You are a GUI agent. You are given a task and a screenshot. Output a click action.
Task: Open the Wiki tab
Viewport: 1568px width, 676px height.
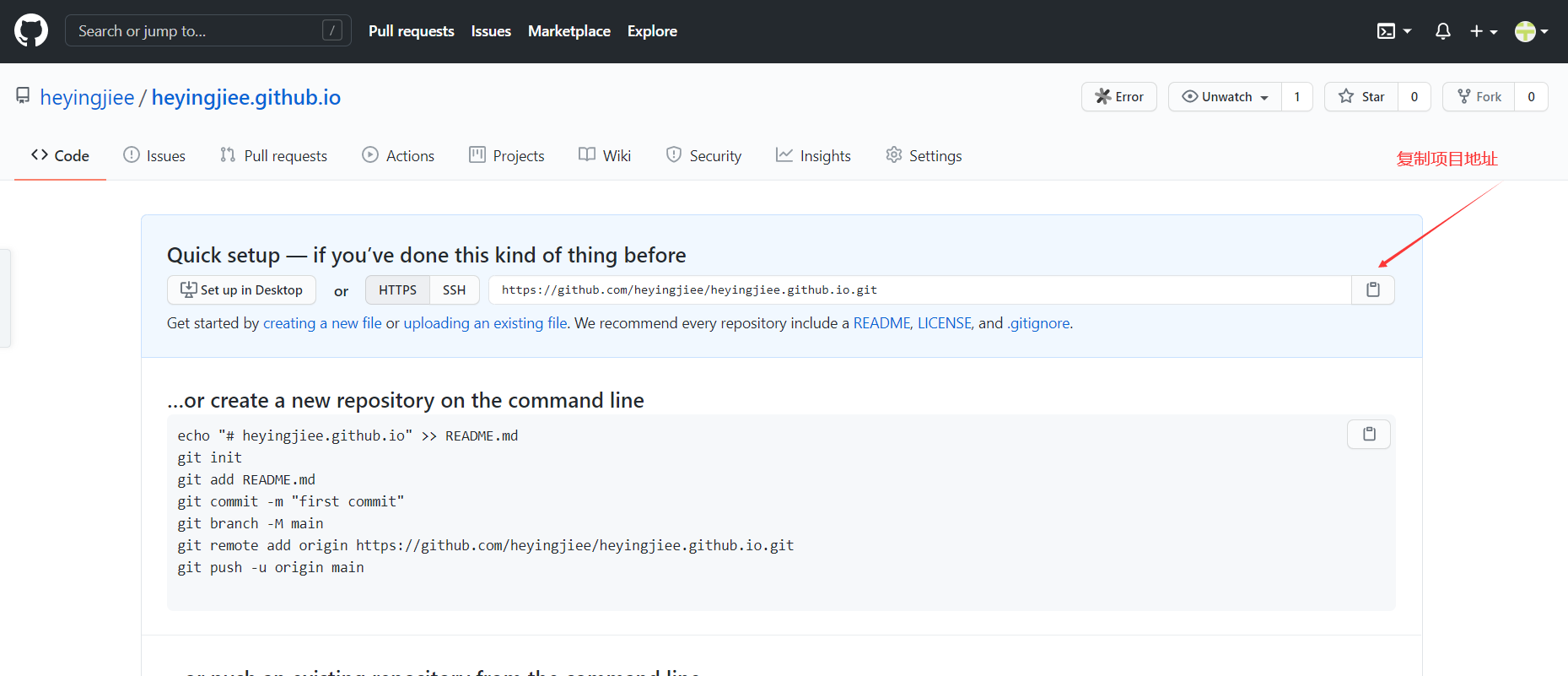(605, 155)
